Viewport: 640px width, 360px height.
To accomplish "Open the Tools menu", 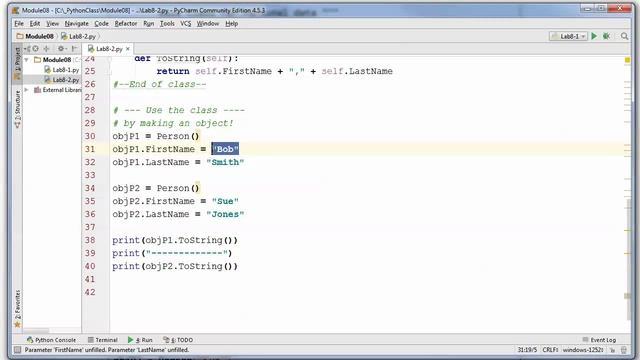I will (167, 24).
